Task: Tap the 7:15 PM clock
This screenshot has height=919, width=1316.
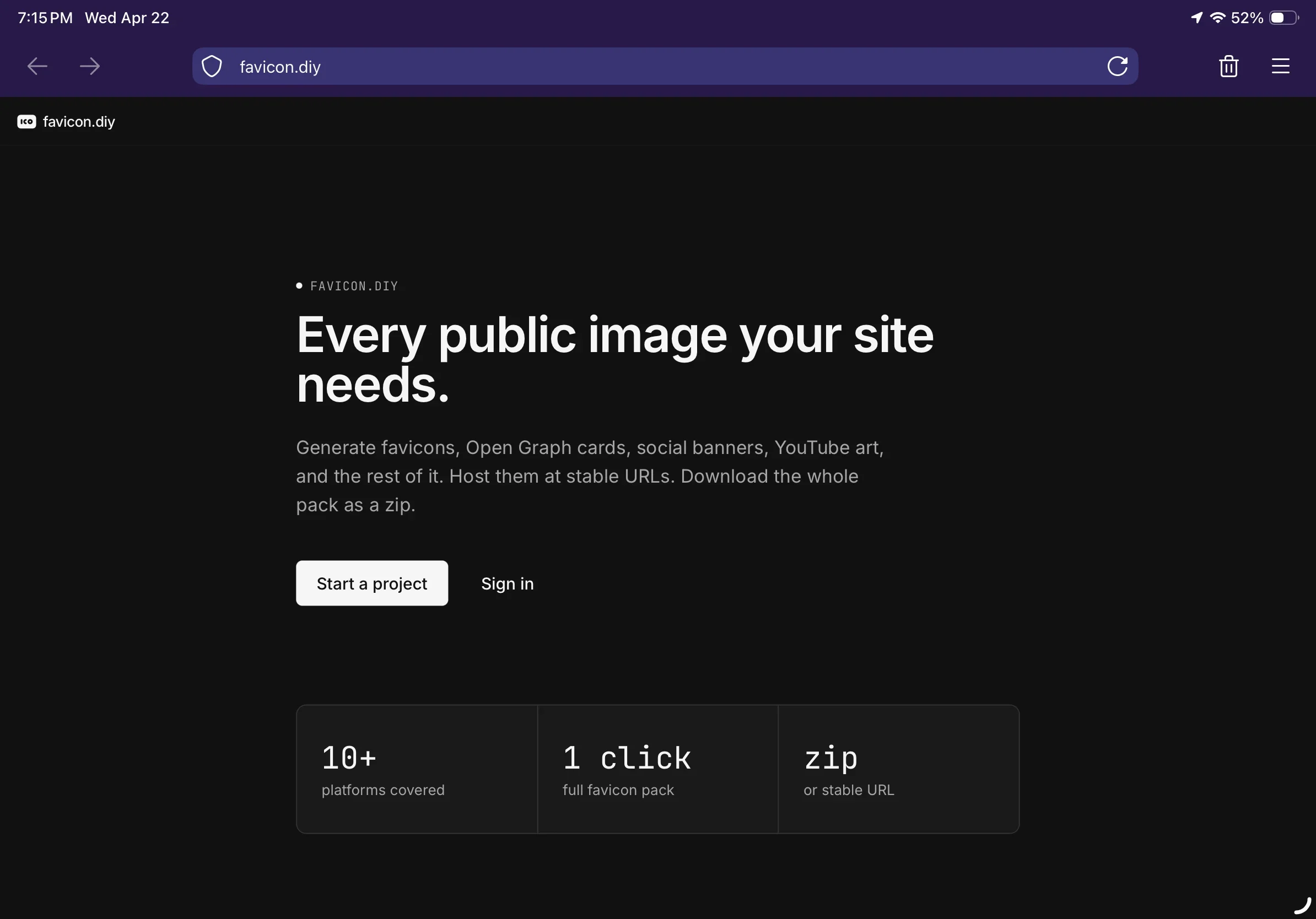Action: point(45,18)
